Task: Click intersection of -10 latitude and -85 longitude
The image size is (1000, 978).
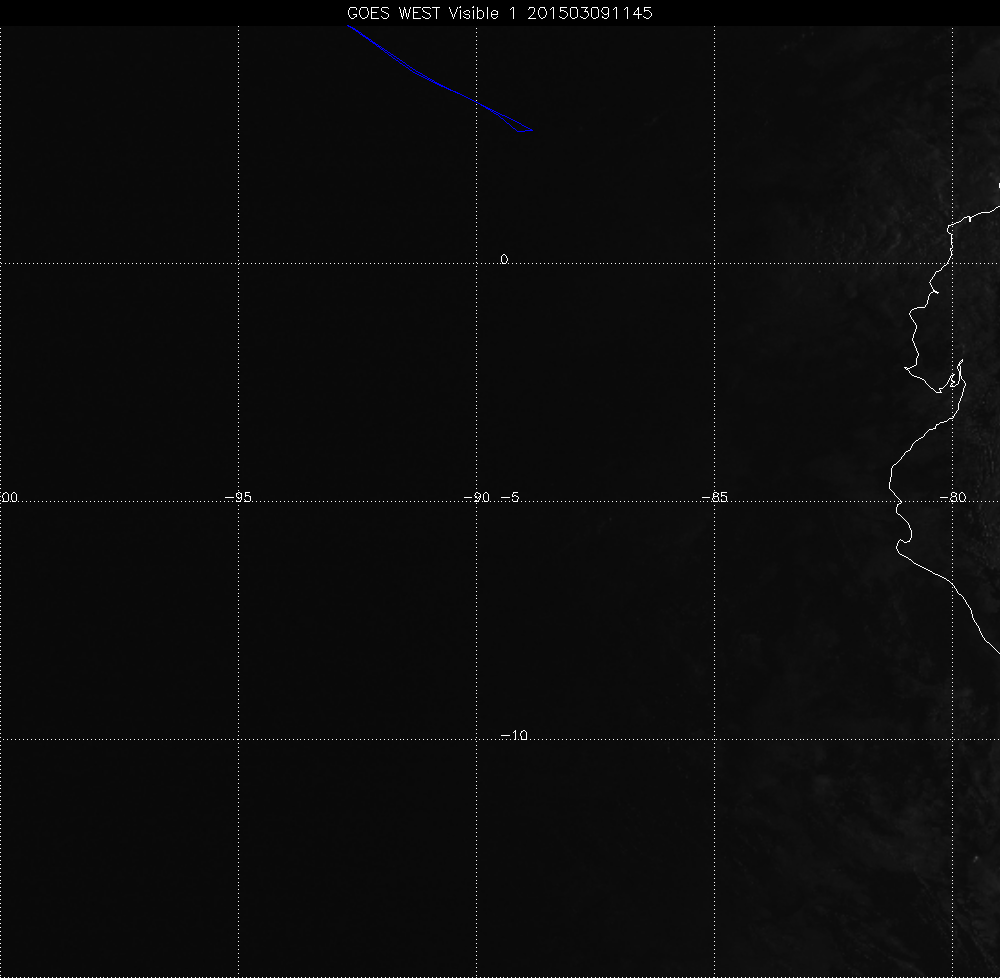Action: (715, 740)
